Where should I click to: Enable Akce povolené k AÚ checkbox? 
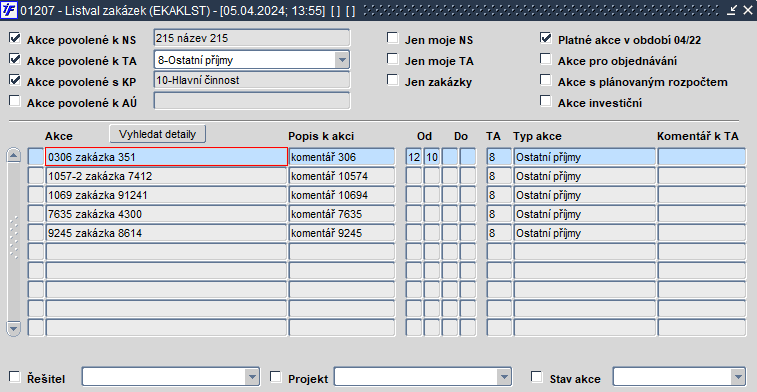tap(15, 101)
